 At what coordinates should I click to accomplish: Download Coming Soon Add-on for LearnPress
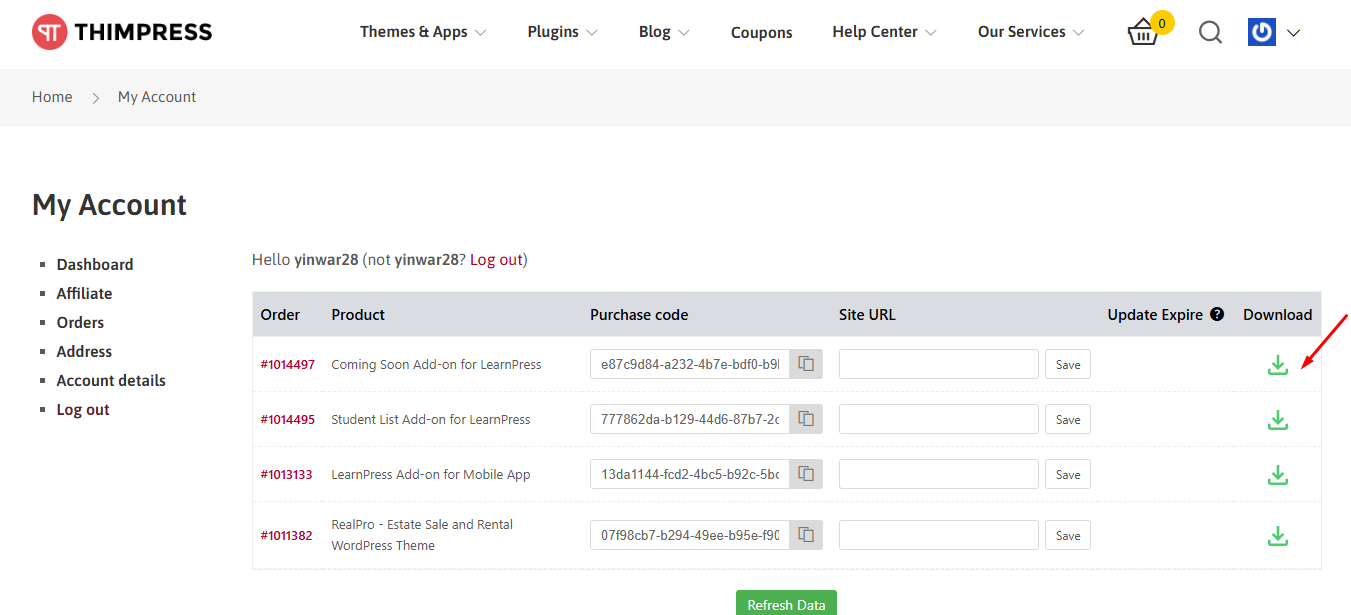click(1277, 365)
